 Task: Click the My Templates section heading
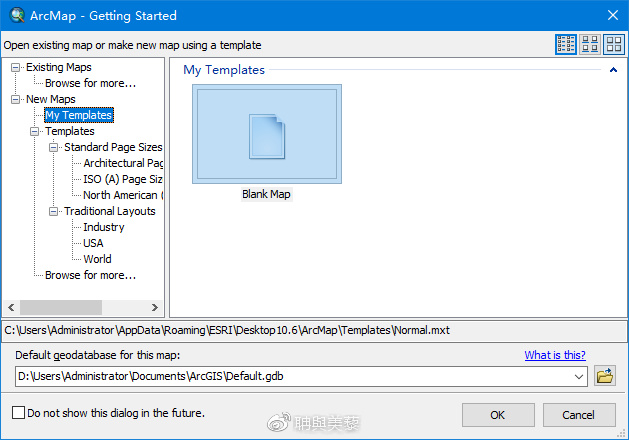tap(224, 70)
